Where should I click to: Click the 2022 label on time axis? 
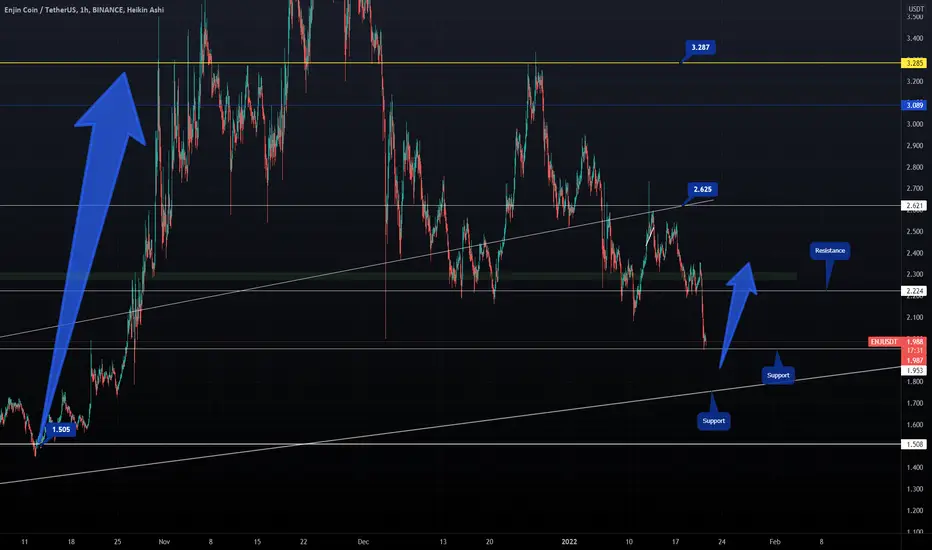pyautogui.click(x=569, y=542)
